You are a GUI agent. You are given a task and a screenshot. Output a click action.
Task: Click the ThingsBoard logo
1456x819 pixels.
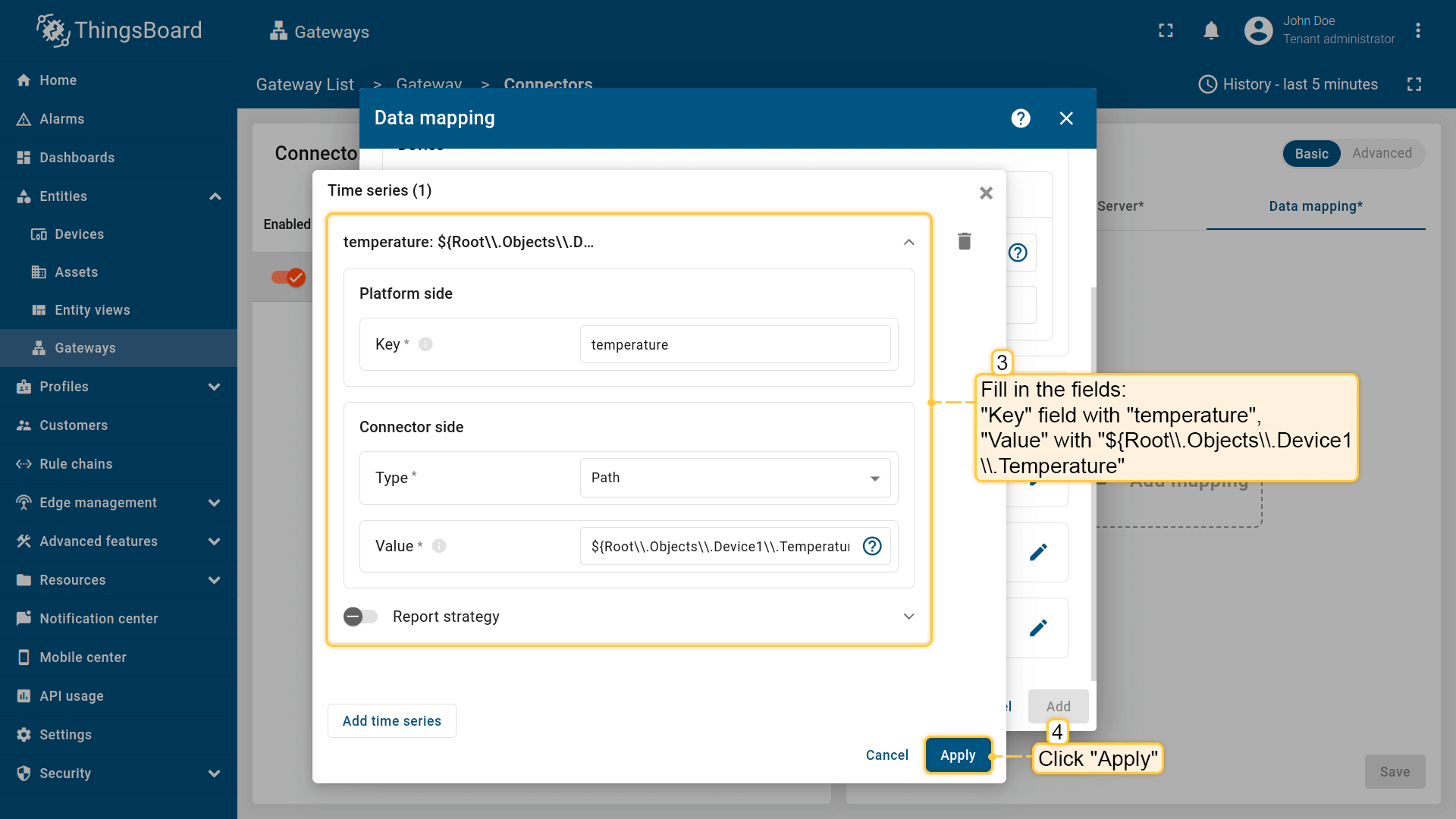tap(119, 30)
